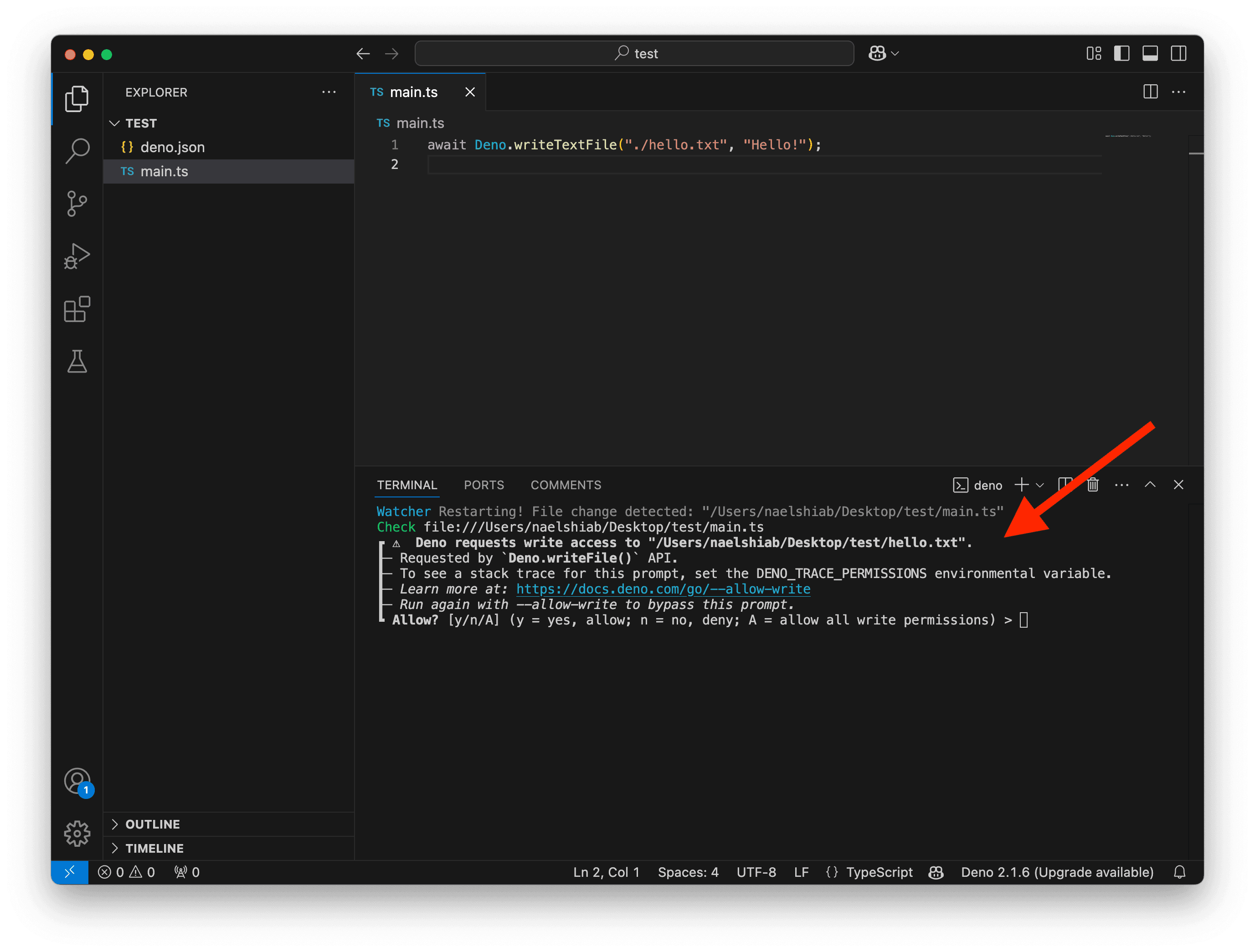The width and height of the screenshot is (1255, 952).
Task: Open the new terminal launch profile dropdown
Action: coord(1040,485)
